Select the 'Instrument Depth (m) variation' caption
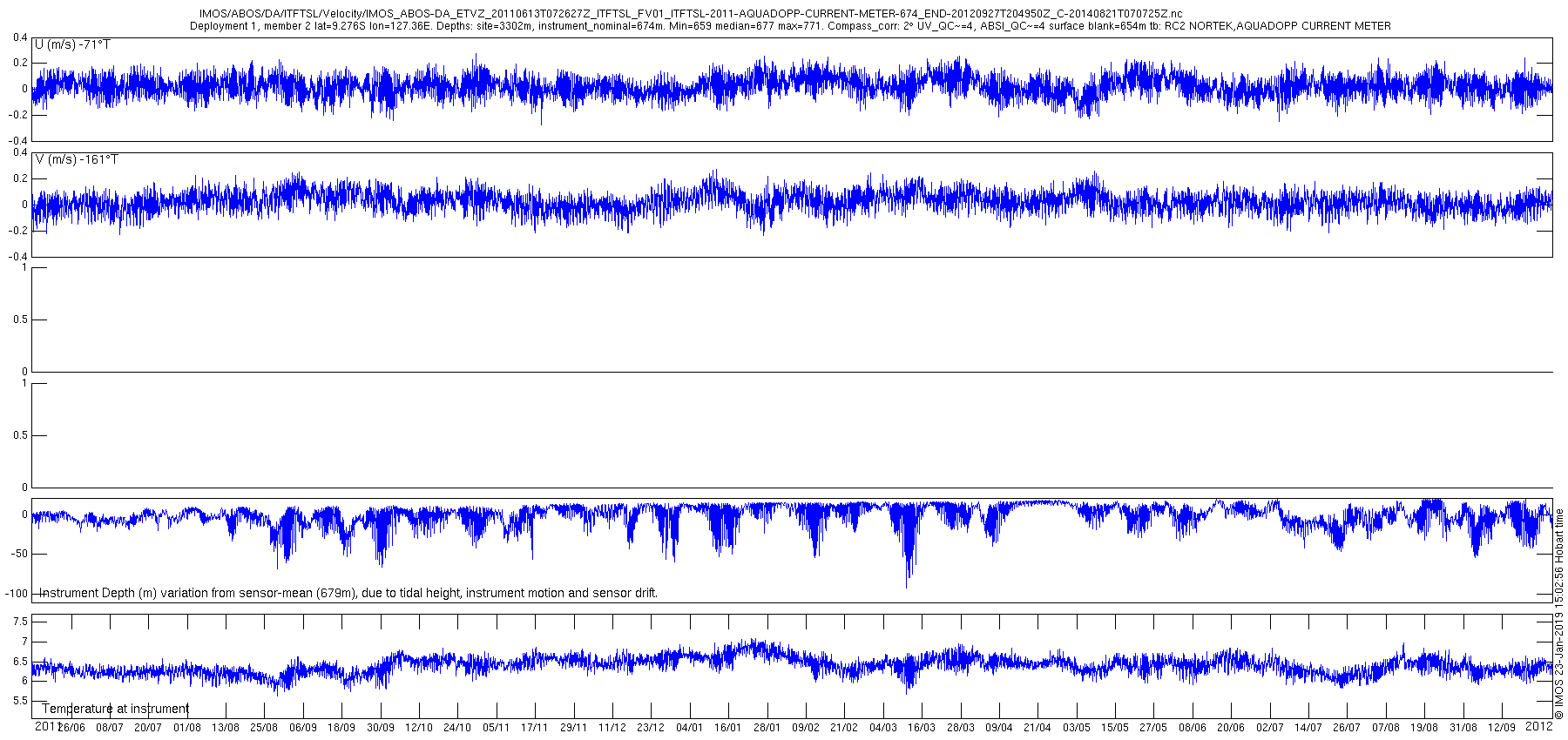Viewport: 1568px width, 740px height. click(x=348, y=593)
